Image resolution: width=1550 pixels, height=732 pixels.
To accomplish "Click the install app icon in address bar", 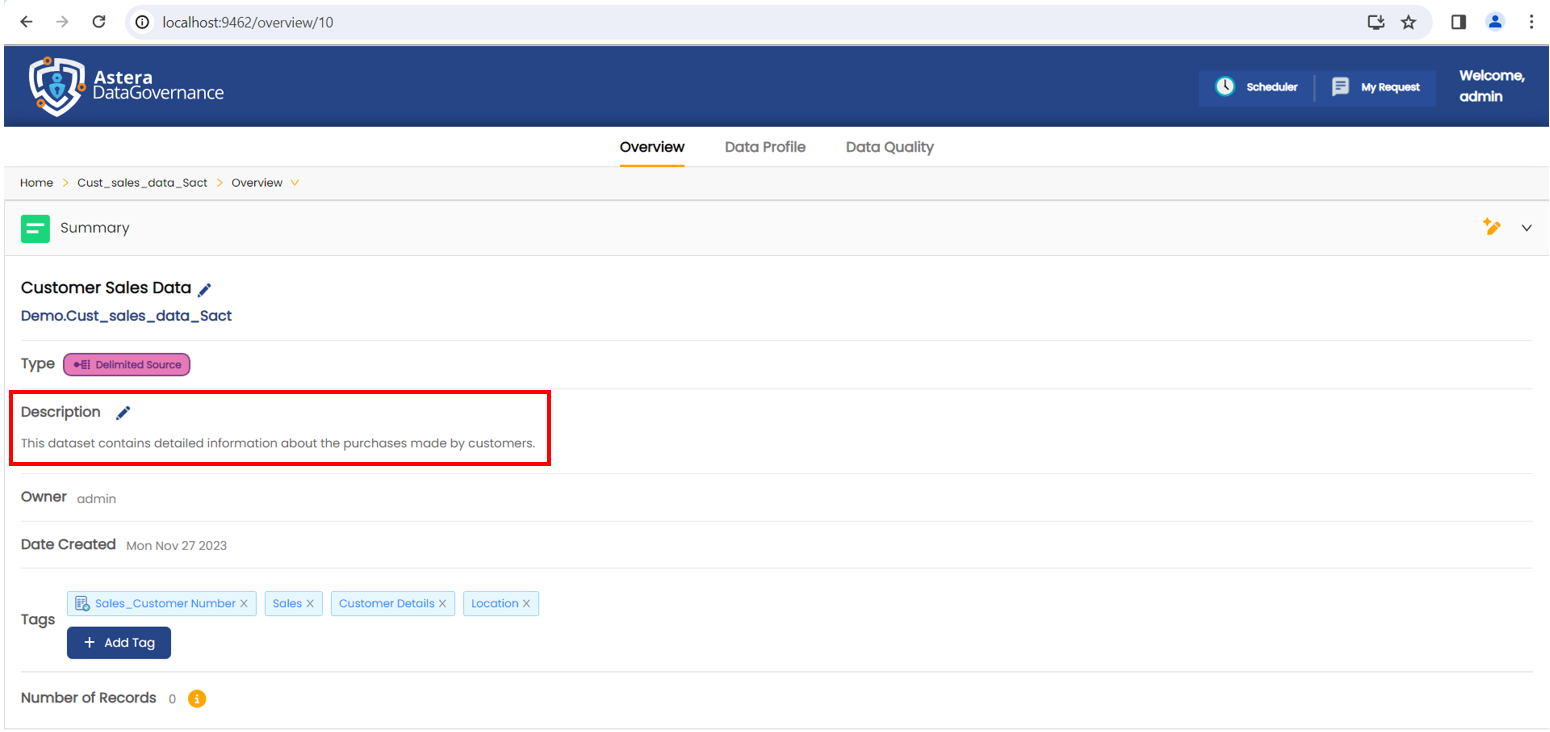I will (1376, 22).
